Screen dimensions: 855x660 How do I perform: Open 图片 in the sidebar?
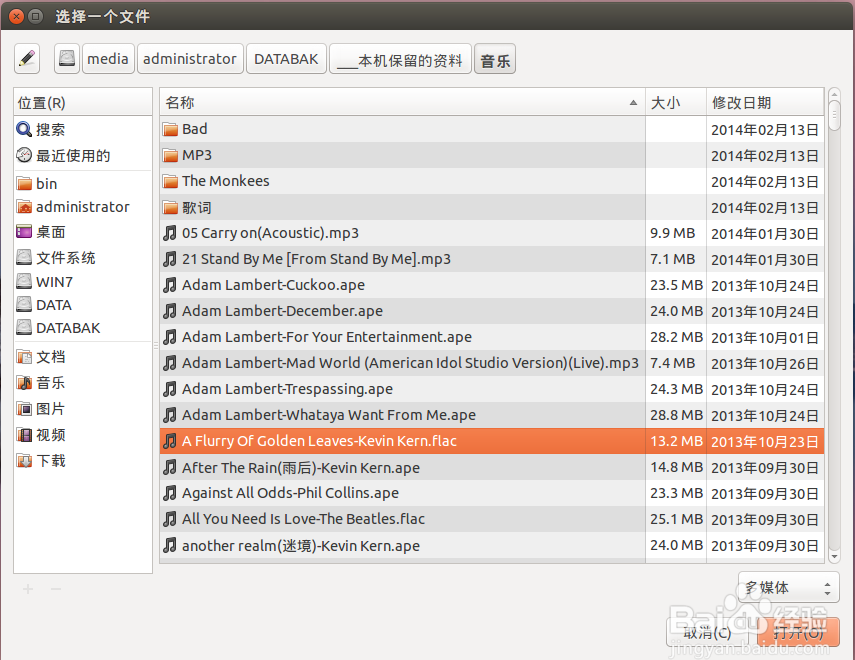pos(82,409)
